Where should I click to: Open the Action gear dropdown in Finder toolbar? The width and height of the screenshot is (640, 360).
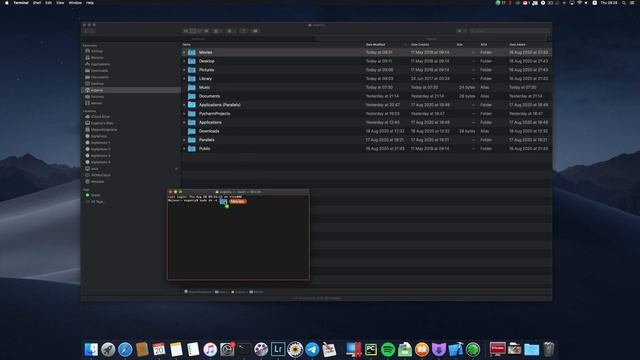tap(231, 31)
